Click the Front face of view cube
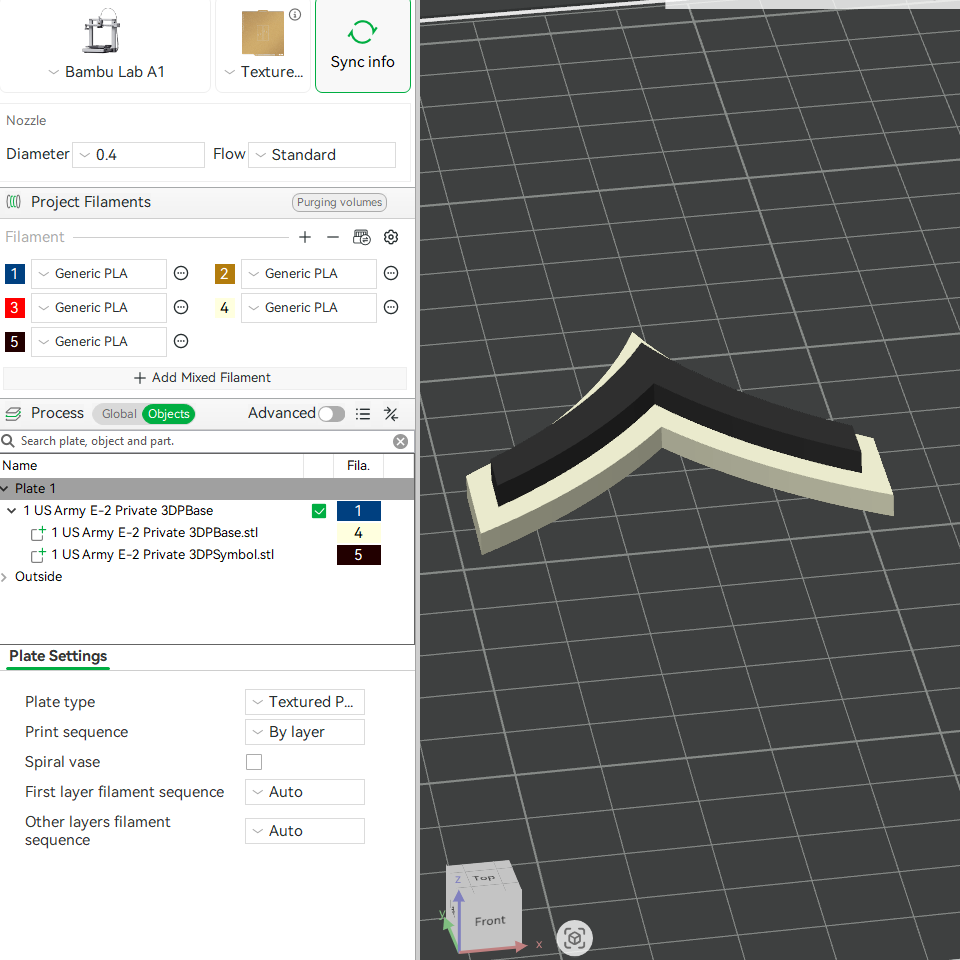This screenshot has height=960, width=960. [x=490, y=920]
